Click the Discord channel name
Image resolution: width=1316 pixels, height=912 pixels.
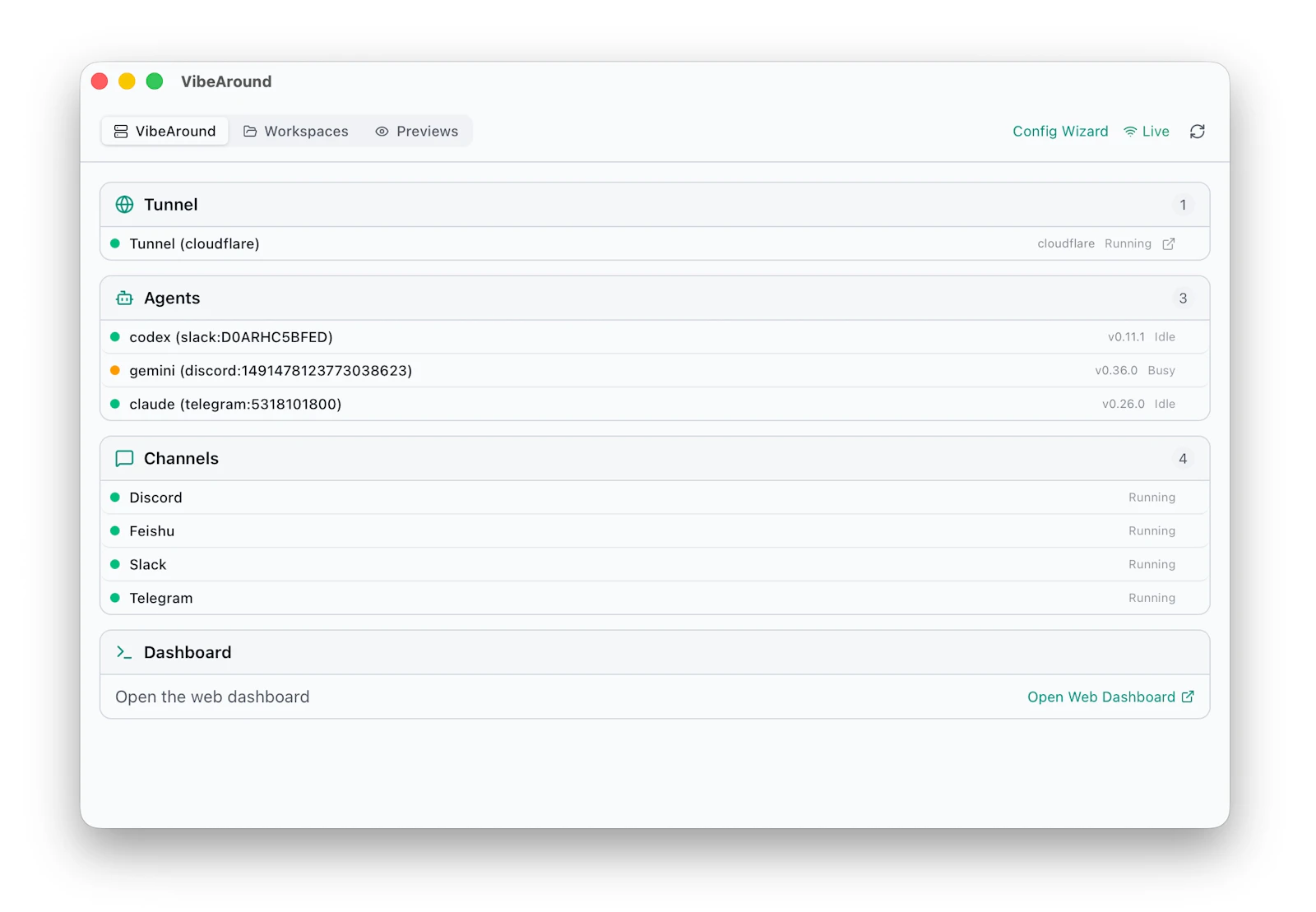pyautogui.click(x=155, y=498)
